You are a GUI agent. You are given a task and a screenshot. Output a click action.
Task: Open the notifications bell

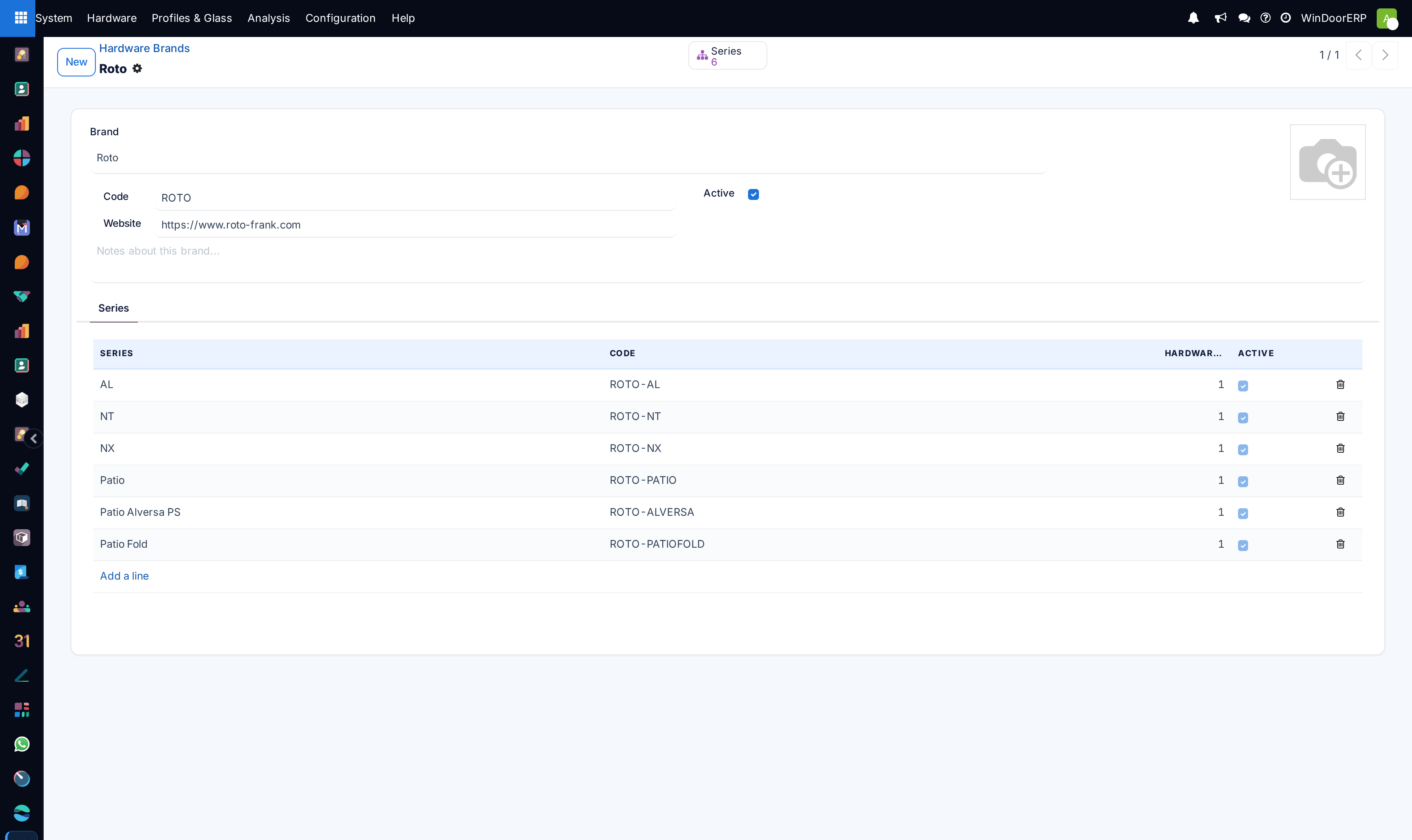click(x=1193, y=18)
